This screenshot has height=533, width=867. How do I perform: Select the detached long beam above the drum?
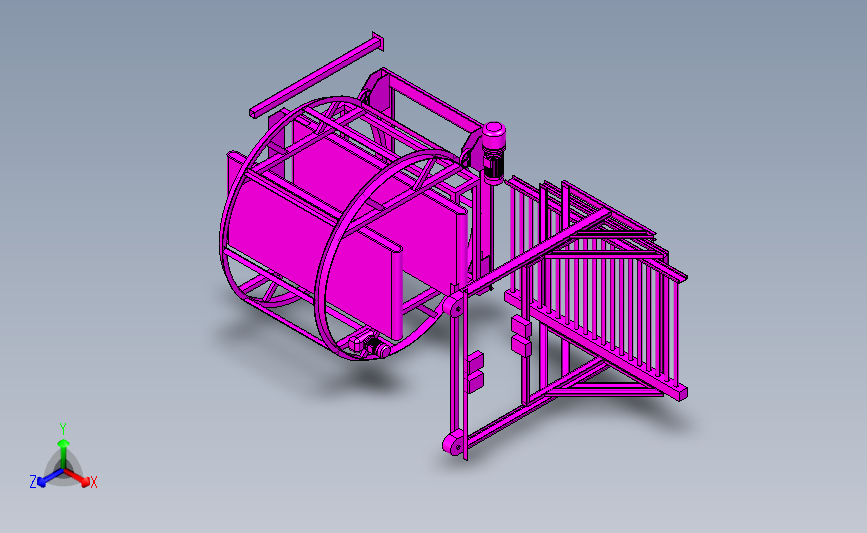click(317, 75)
